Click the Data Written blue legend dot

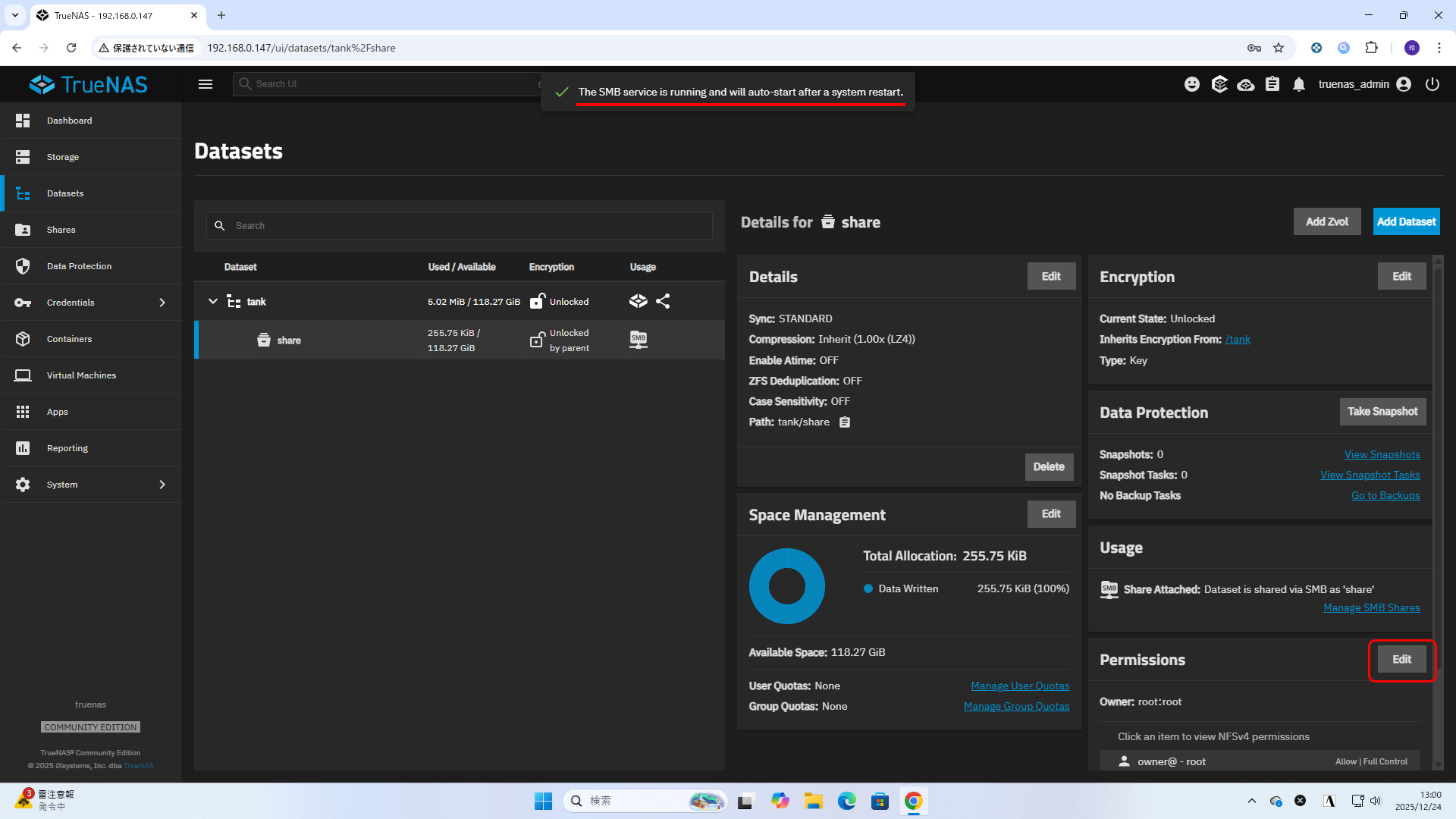pos(868,588)
